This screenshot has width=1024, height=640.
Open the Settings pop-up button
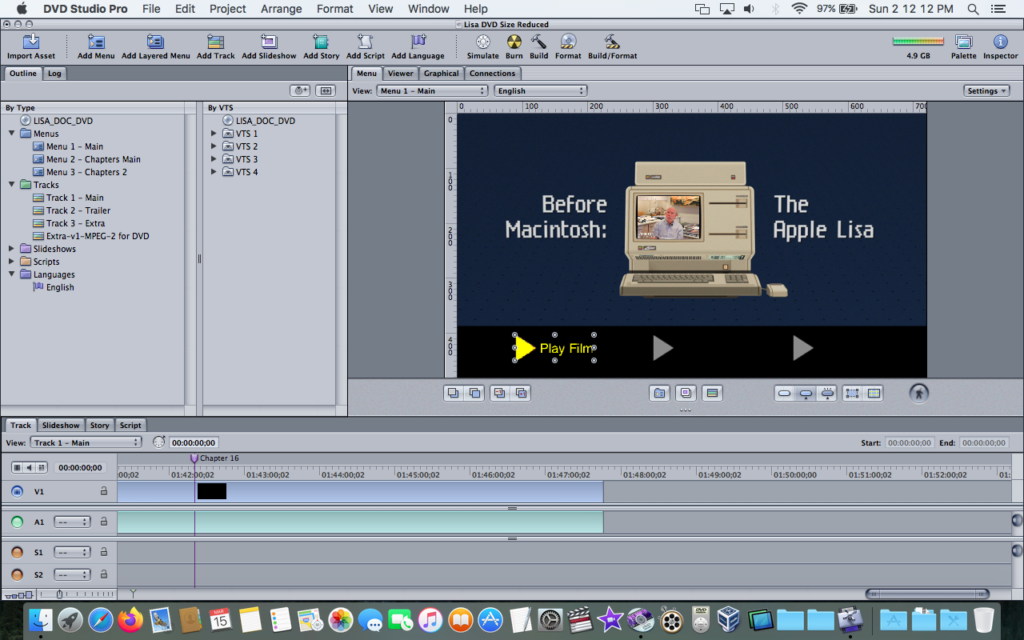[x=986, y=91]
